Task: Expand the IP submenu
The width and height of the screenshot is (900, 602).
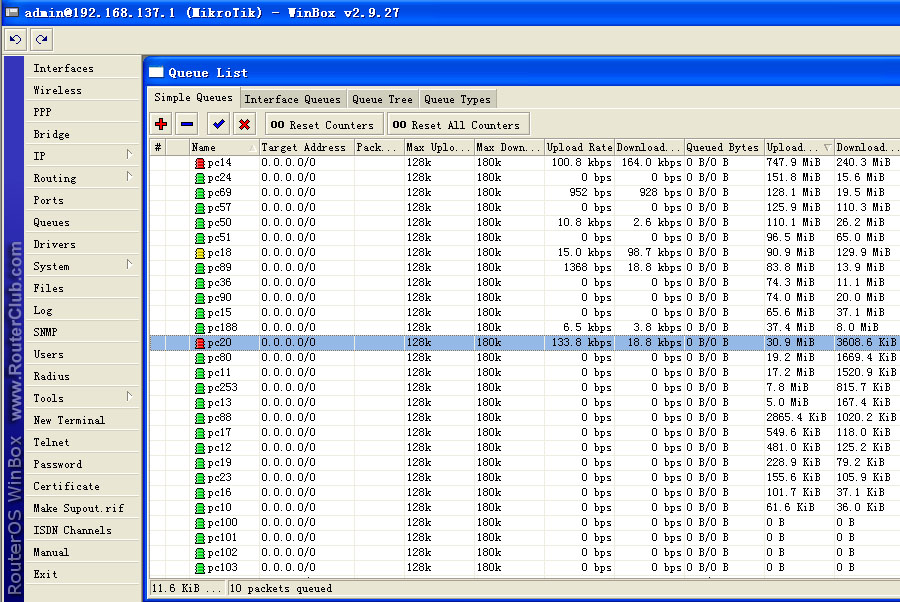Action: 129,156
